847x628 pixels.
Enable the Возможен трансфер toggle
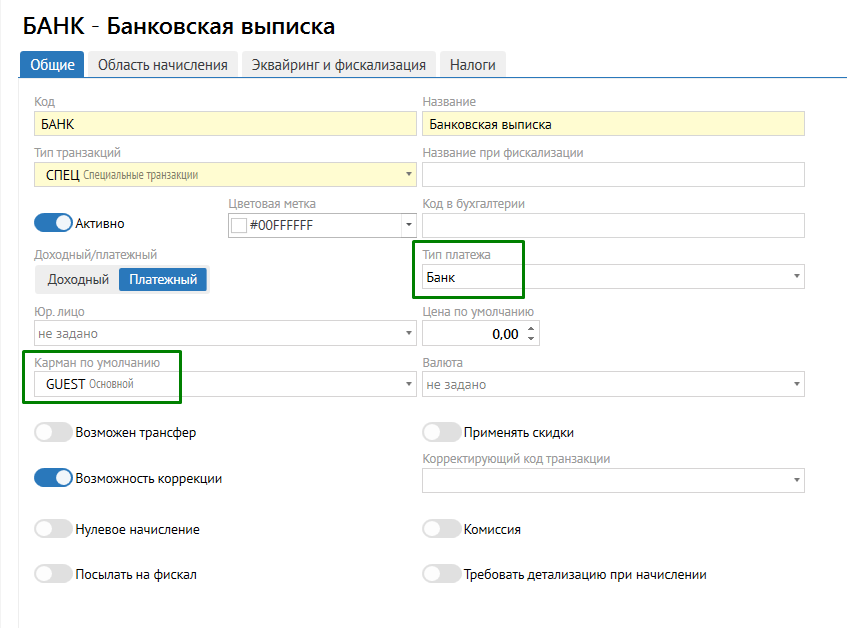(54, 433)
